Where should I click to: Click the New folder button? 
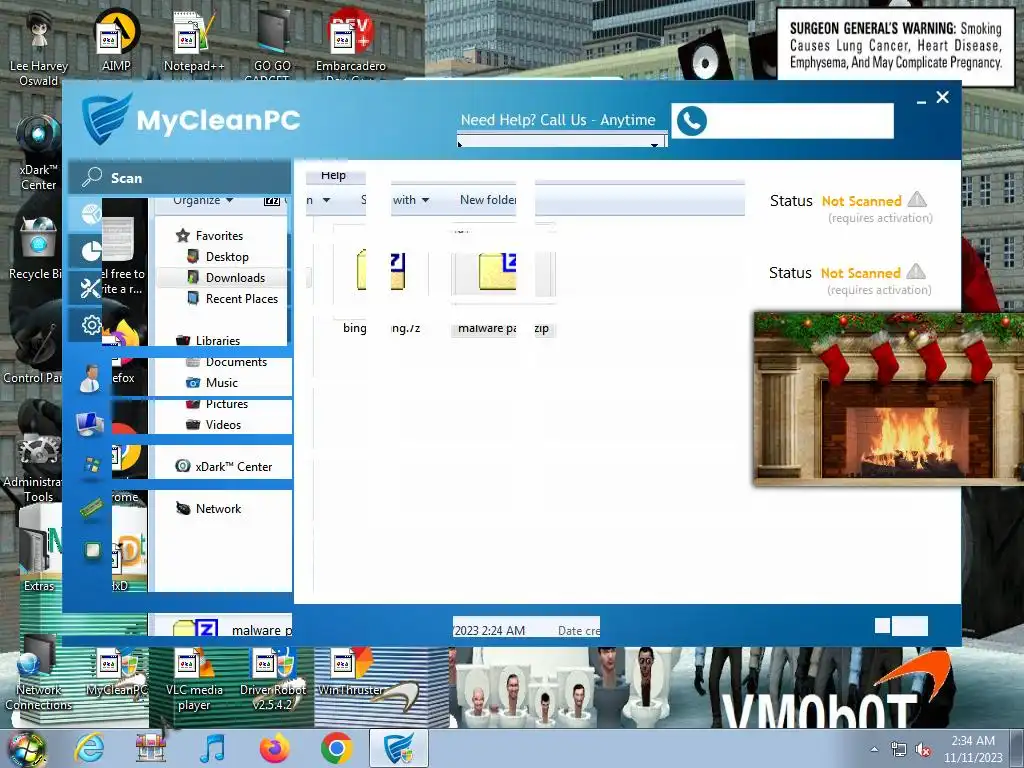coord(488,200)
